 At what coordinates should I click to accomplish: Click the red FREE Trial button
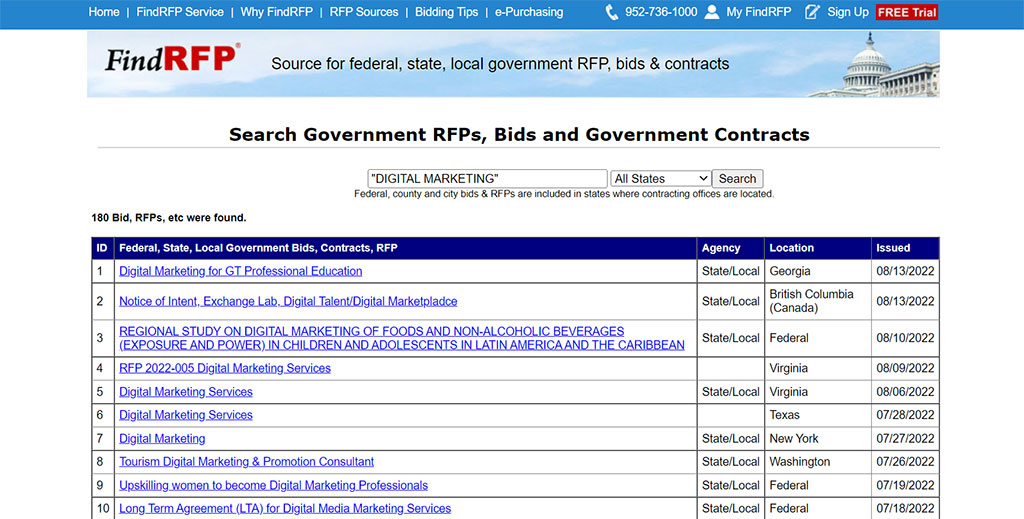(x=907, y=12)
